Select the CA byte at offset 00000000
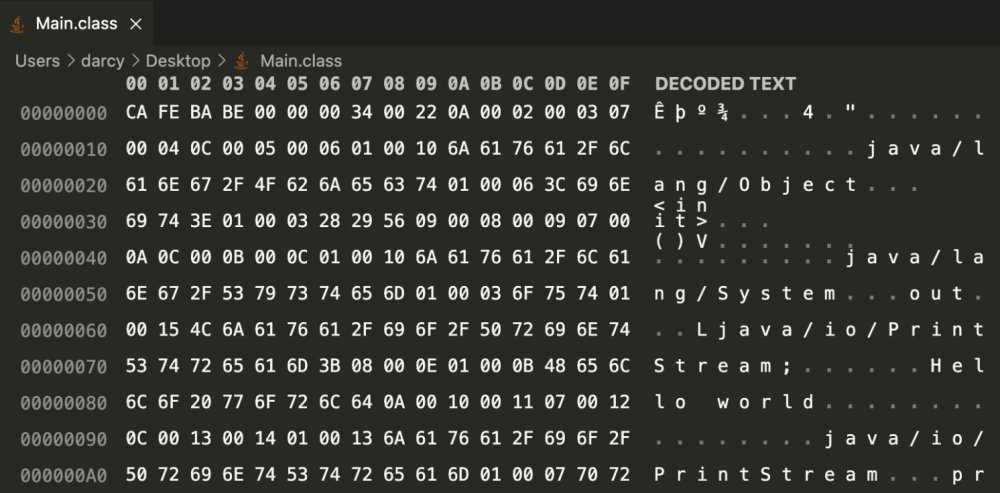 click(137, 113)
